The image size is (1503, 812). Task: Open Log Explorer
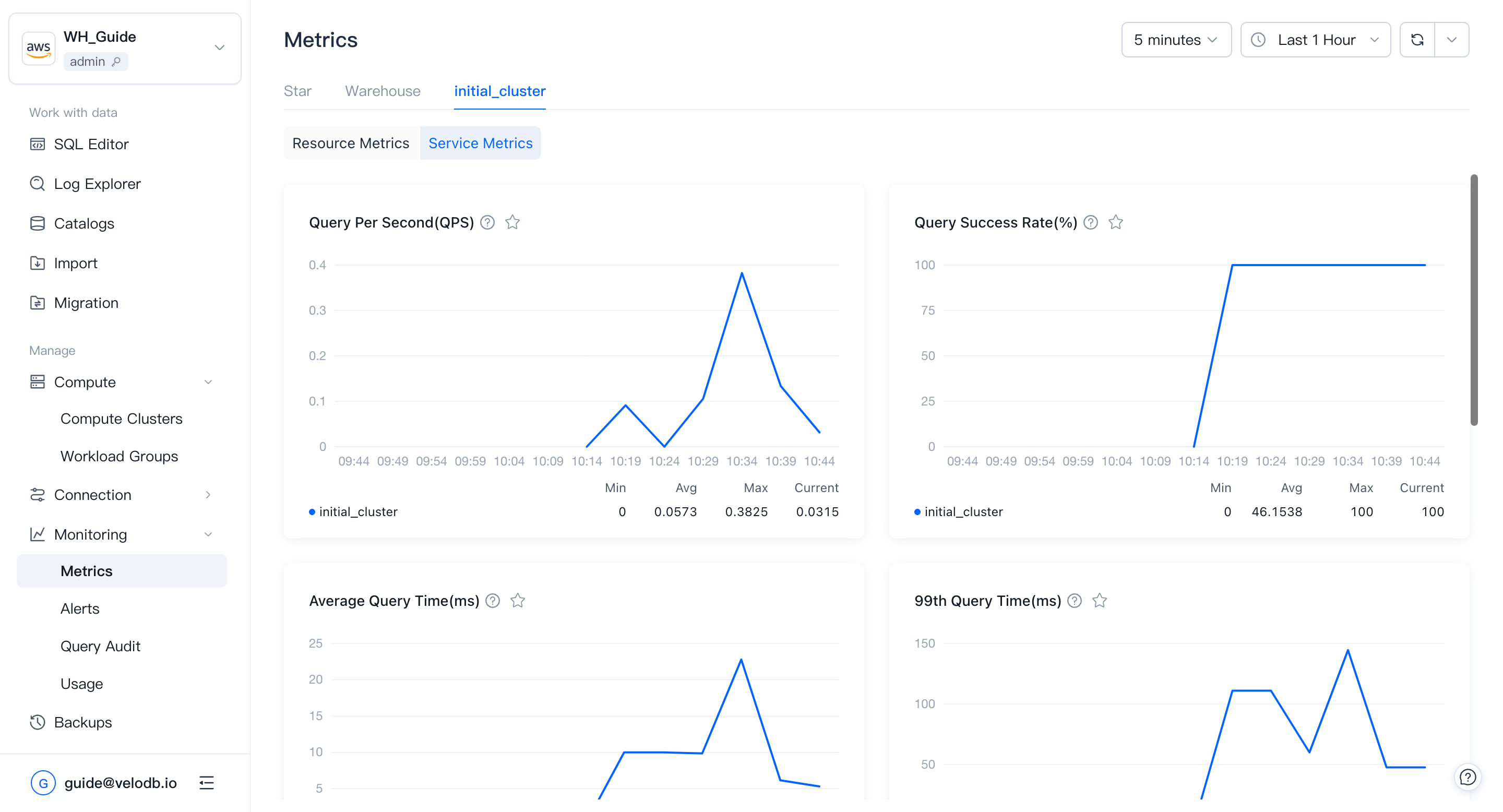[97, 183]
